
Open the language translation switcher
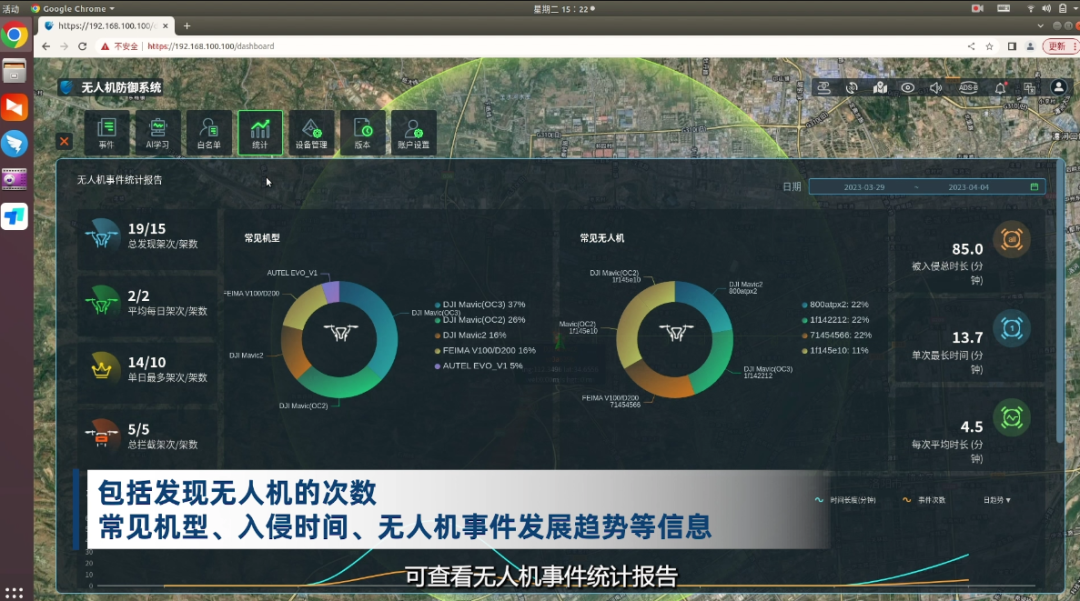(x=1028, y=88)
